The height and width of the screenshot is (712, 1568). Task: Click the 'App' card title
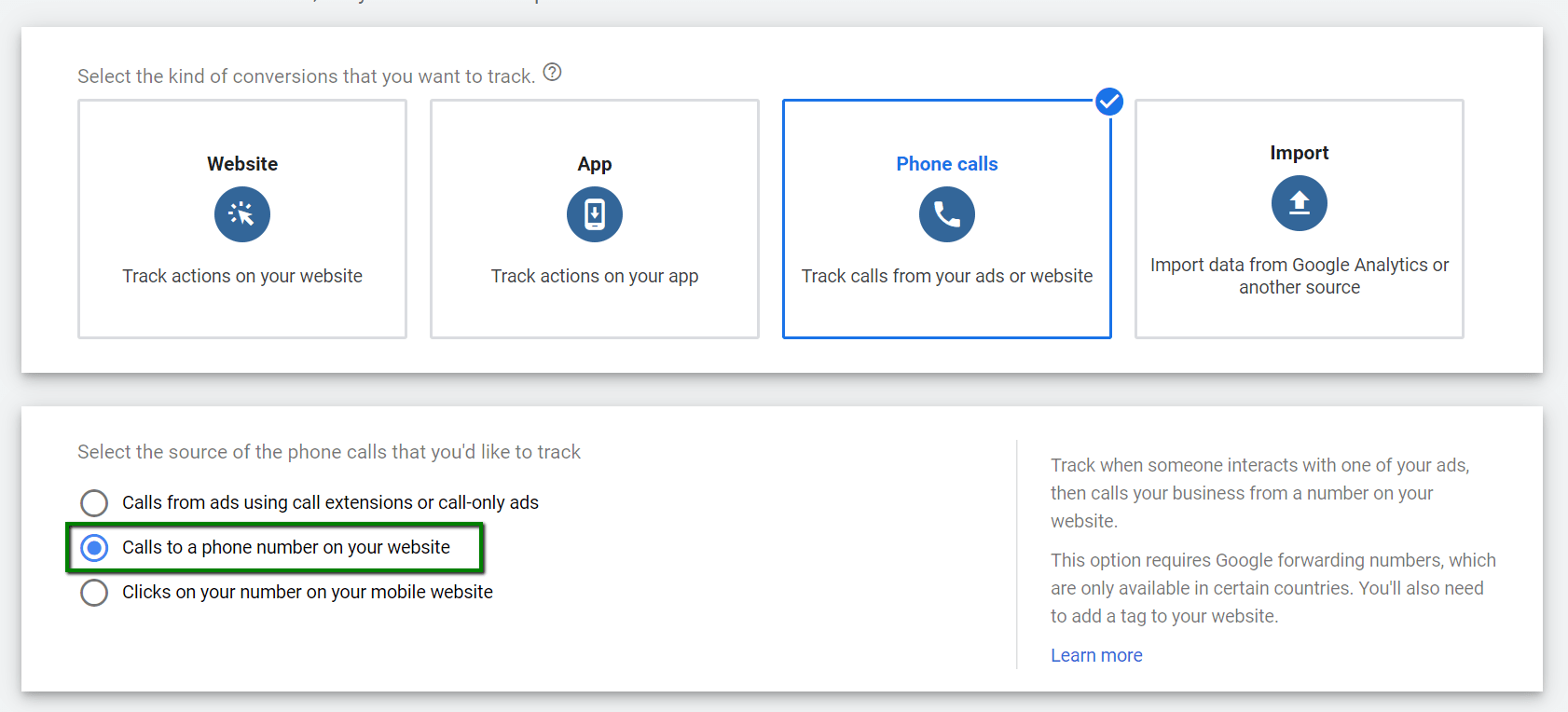[x=595, y=164]
